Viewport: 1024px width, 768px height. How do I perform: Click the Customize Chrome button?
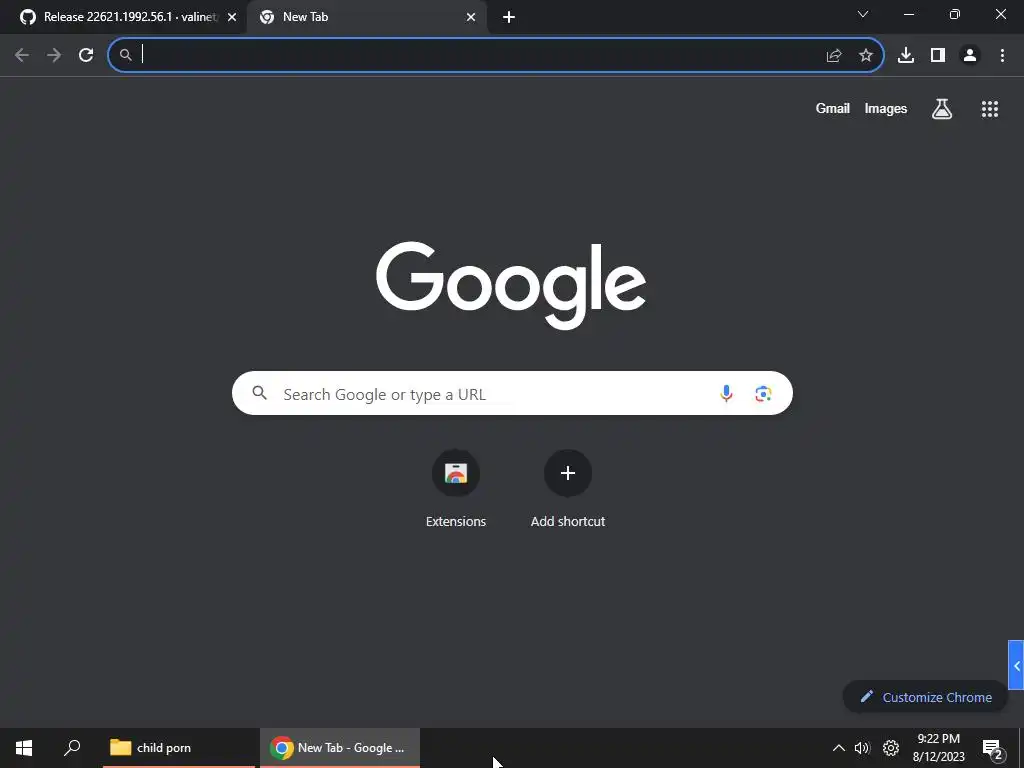(x=925, y=697)
